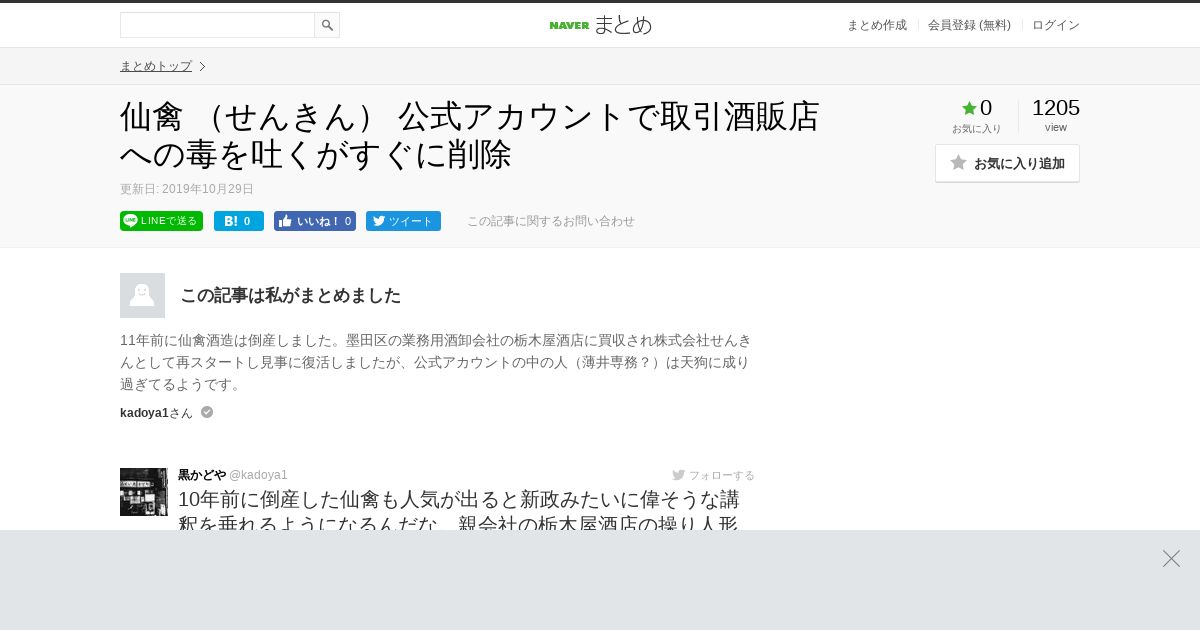1200x630 pixels.
Task: Share article via LINEで送る button
Action: coord(161,221)
